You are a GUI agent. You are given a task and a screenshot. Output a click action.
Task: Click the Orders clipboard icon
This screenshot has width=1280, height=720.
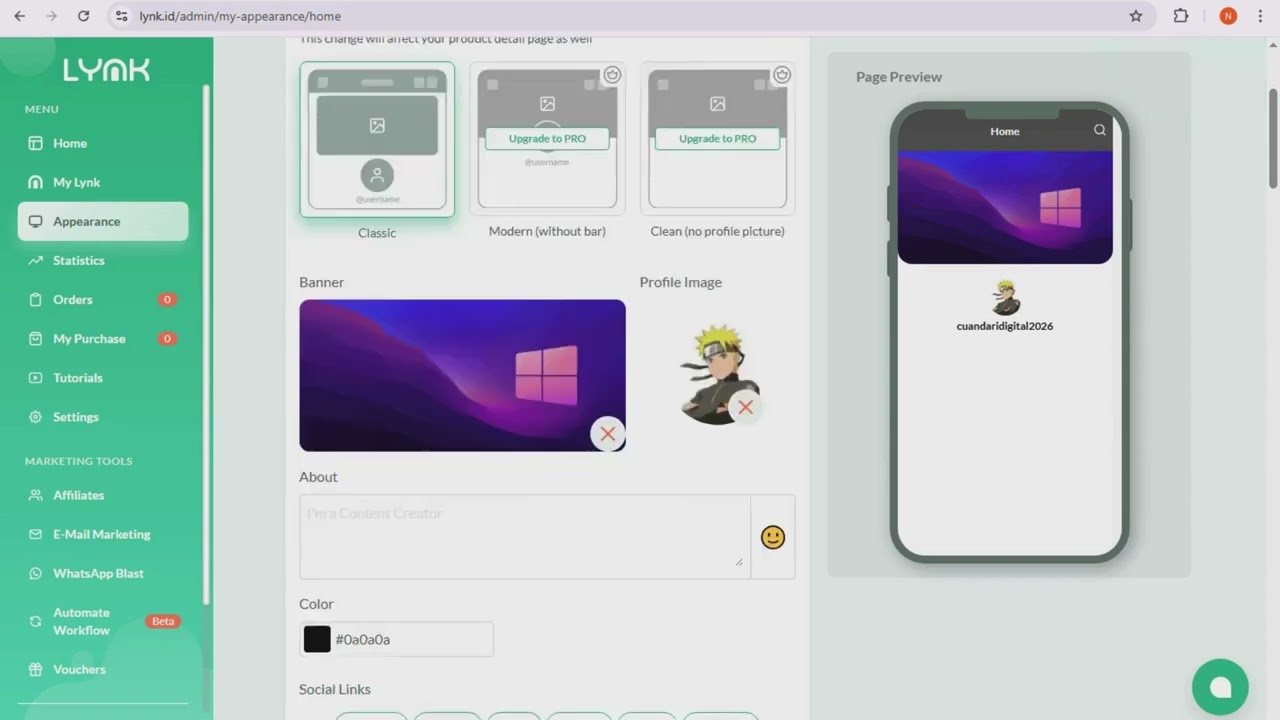coord(36,299)
